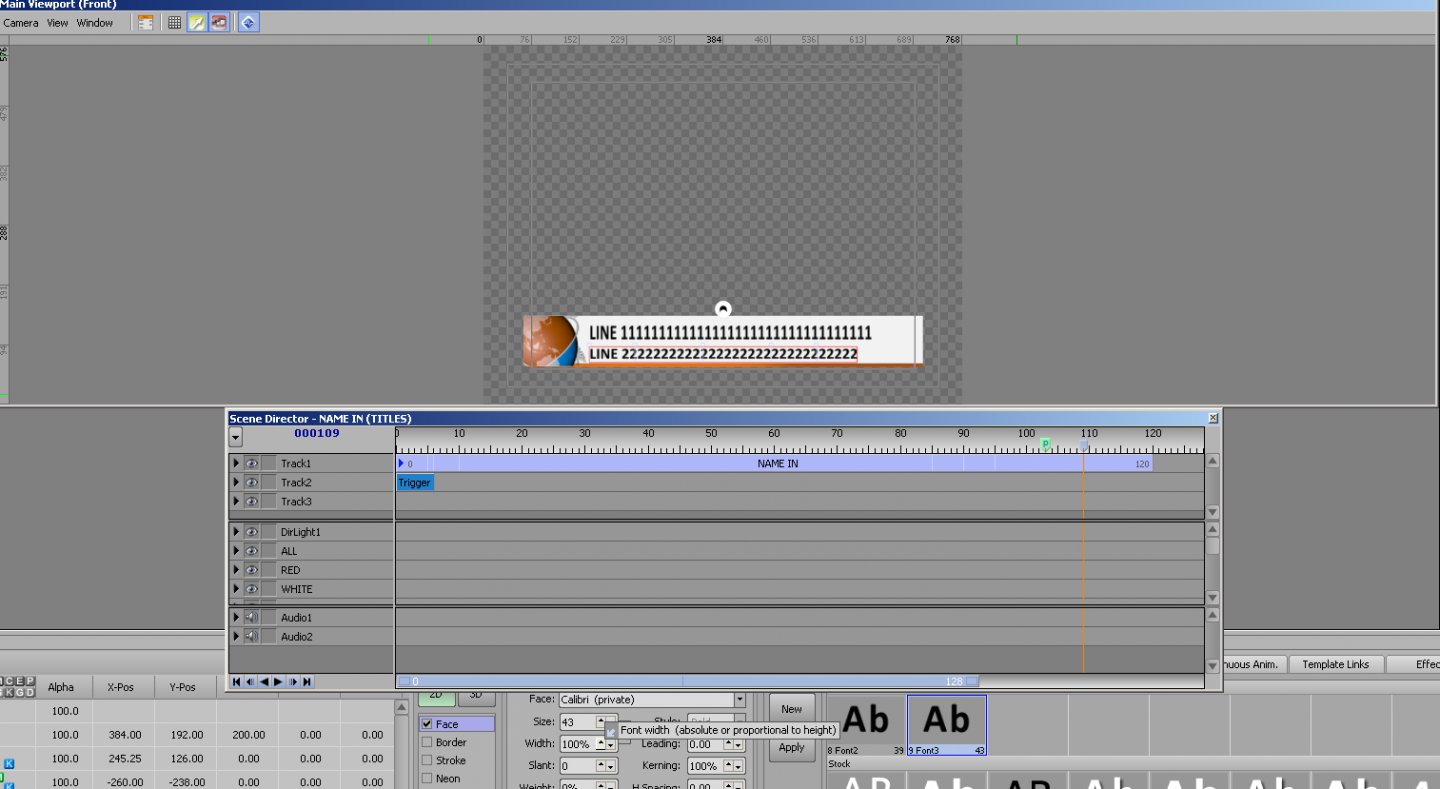Screen dimensions: 1440x789
Task: Enable the Stroke checkbox
Action: pos(428,760)
